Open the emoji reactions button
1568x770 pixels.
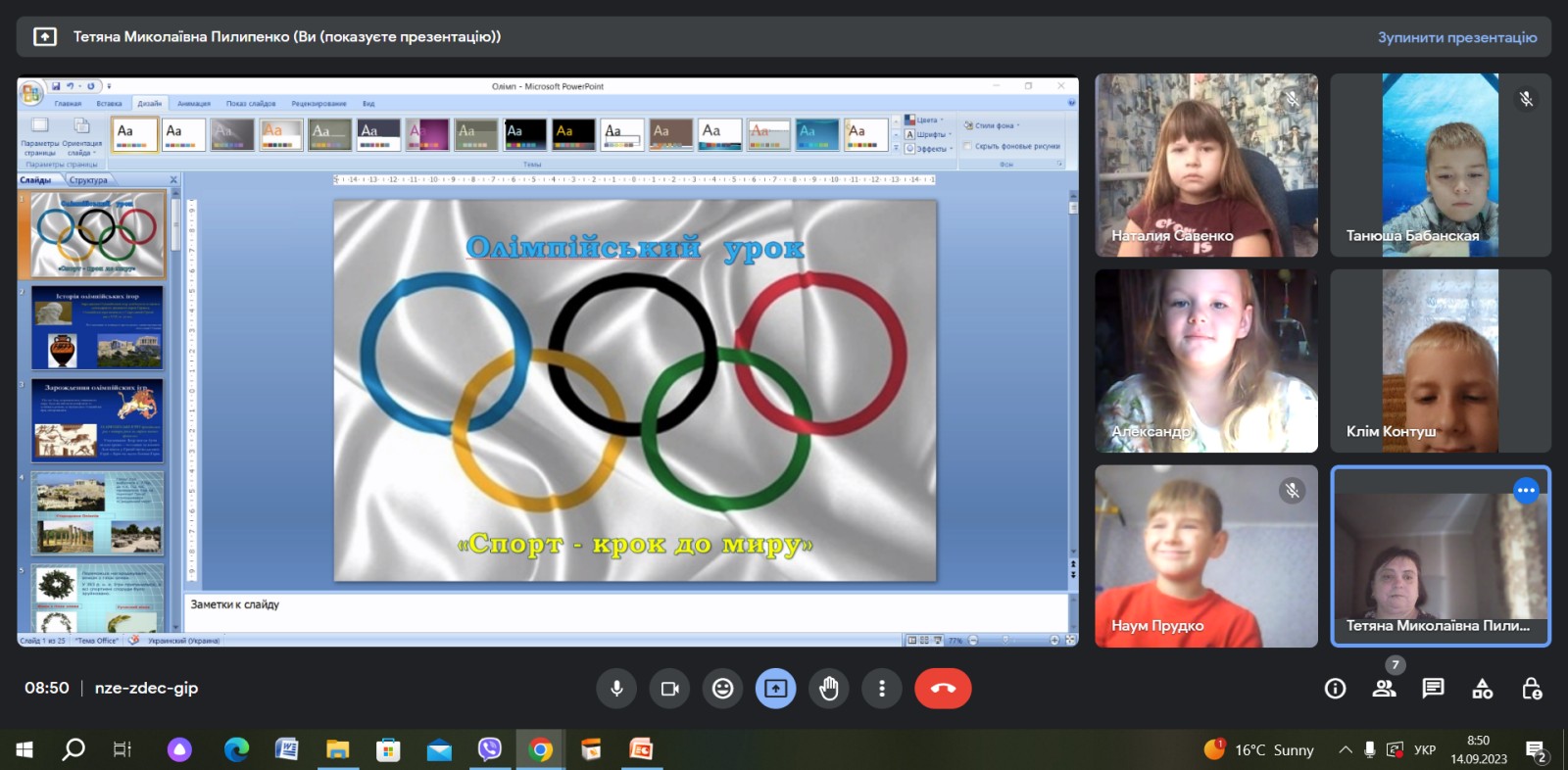(x=723, y=689)
